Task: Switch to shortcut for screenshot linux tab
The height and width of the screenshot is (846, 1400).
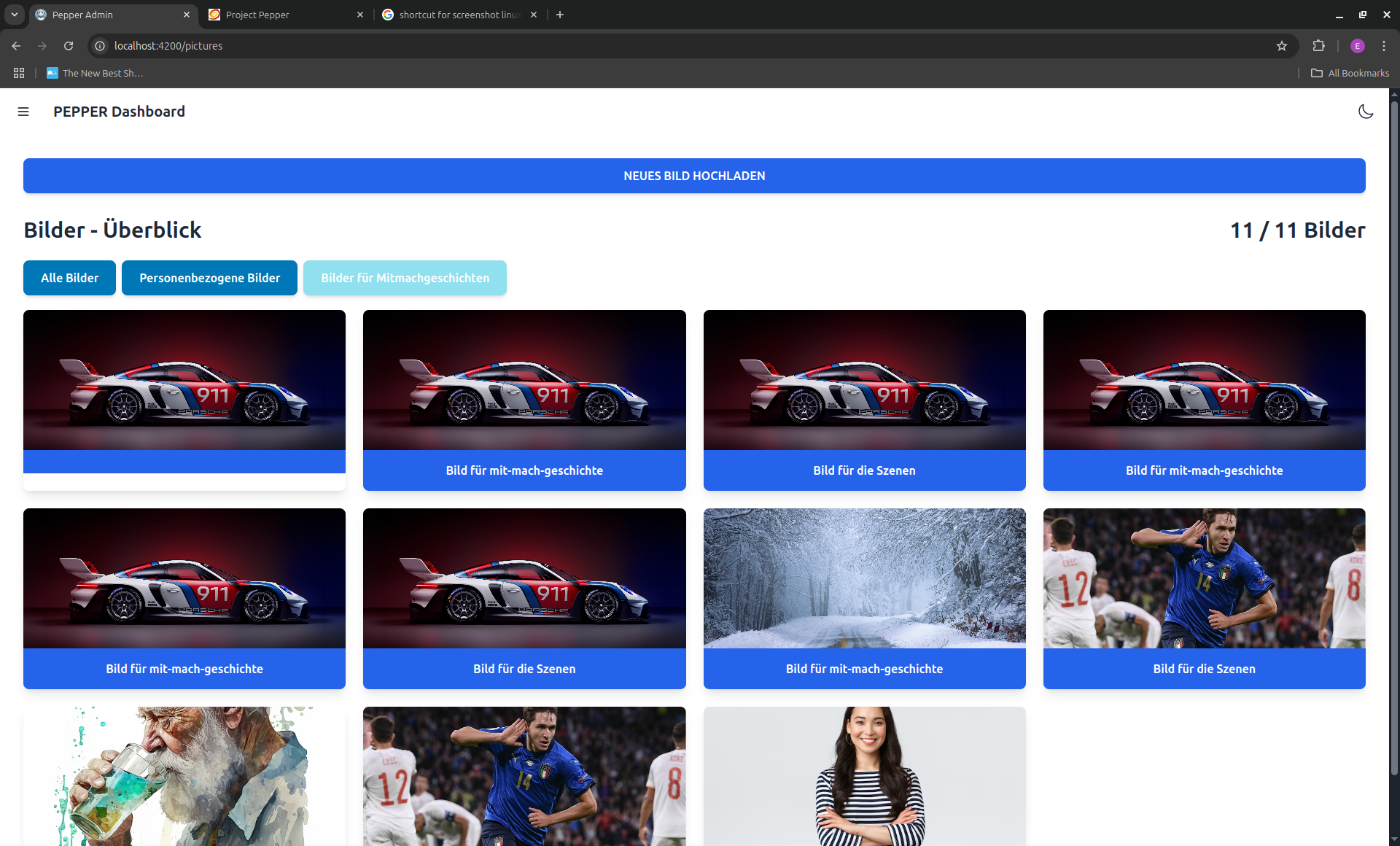Action: [459, 15]
